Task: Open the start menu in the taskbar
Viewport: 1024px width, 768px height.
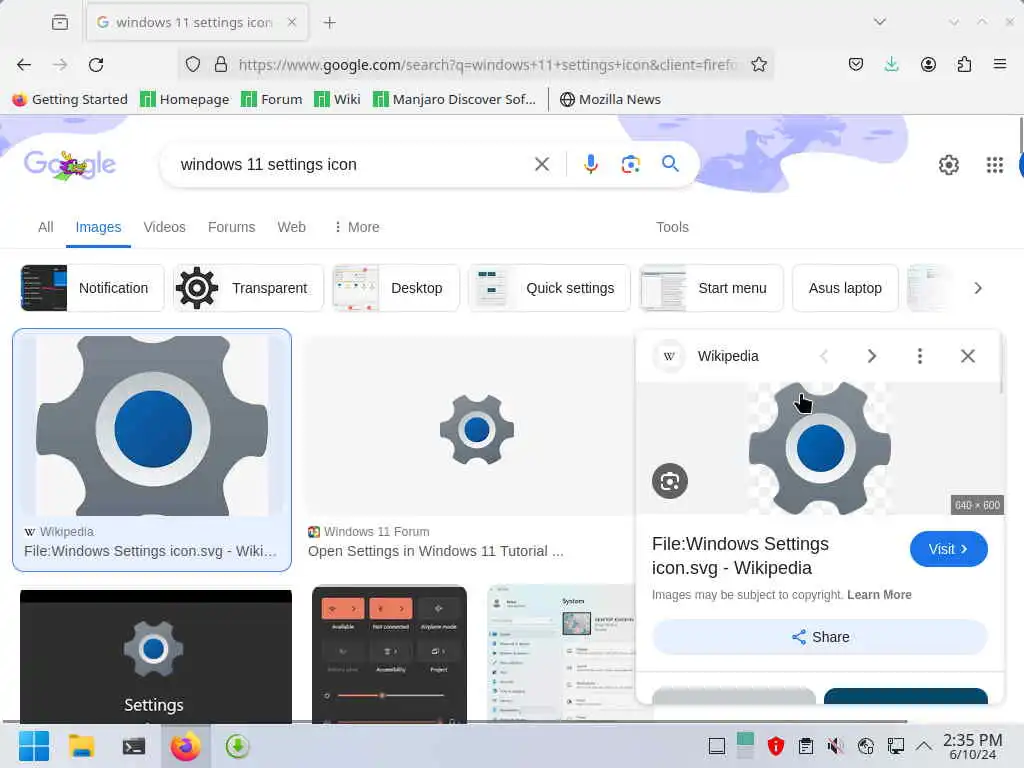Action: pyautogui.click(x=34, y=746)
